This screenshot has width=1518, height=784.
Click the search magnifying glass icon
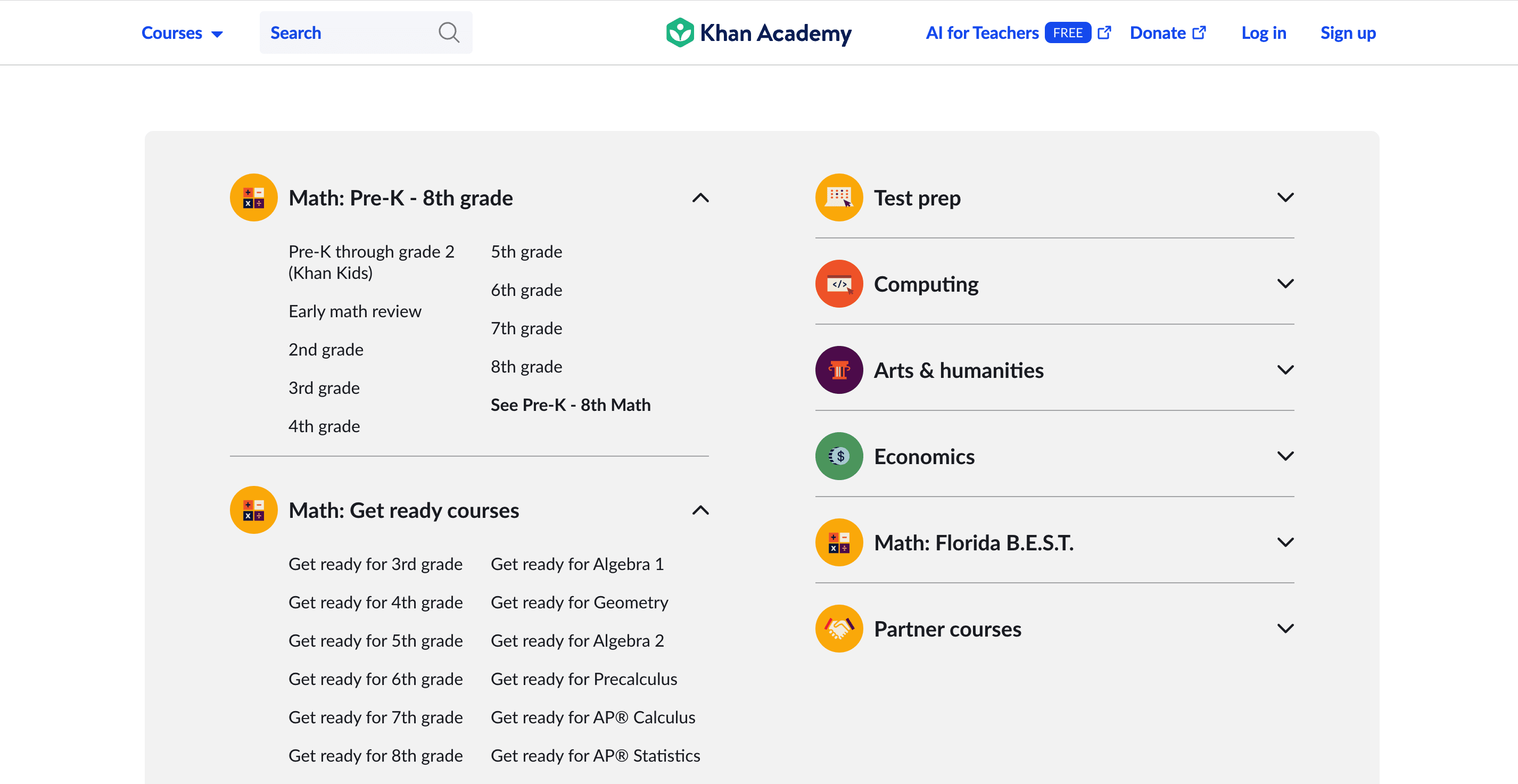tap(449, 32)
